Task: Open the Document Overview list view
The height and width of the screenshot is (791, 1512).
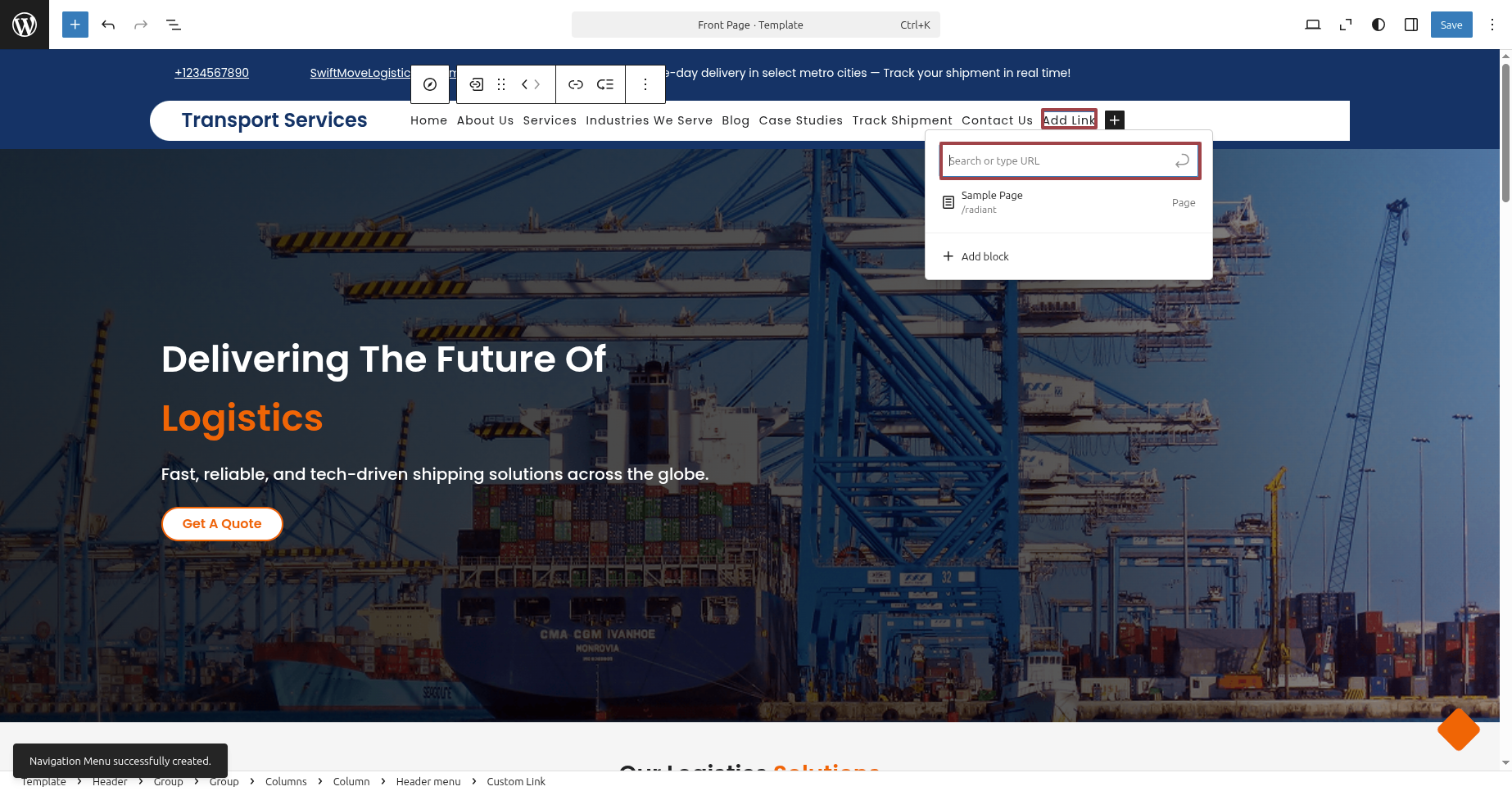Action: coord(174,25)
